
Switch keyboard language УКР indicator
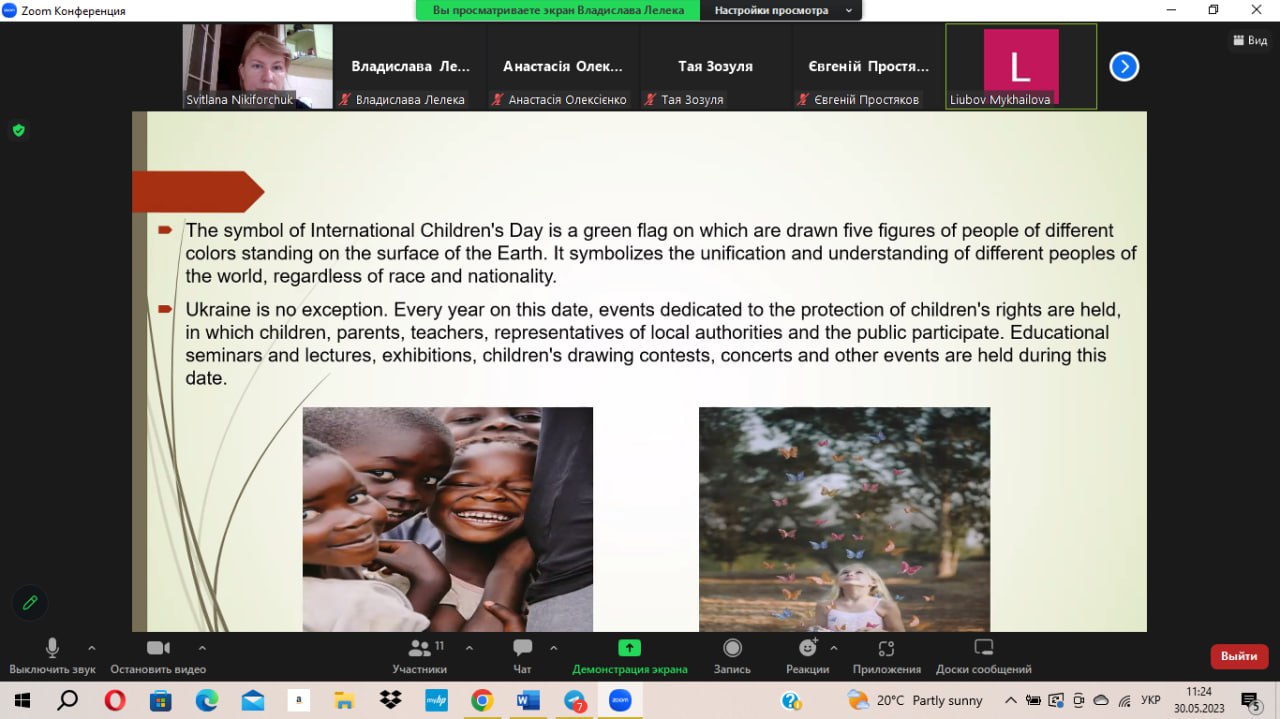click(1151, 700)
